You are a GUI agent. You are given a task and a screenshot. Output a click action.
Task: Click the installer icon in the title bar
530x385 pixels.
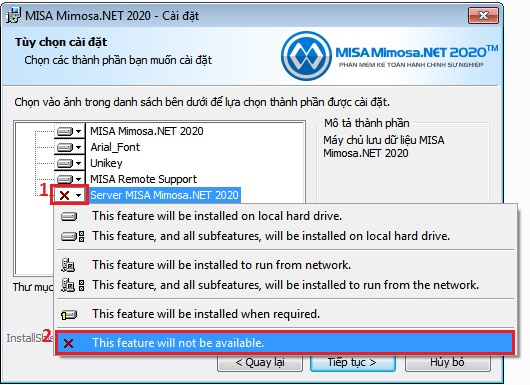coord(14,16)
